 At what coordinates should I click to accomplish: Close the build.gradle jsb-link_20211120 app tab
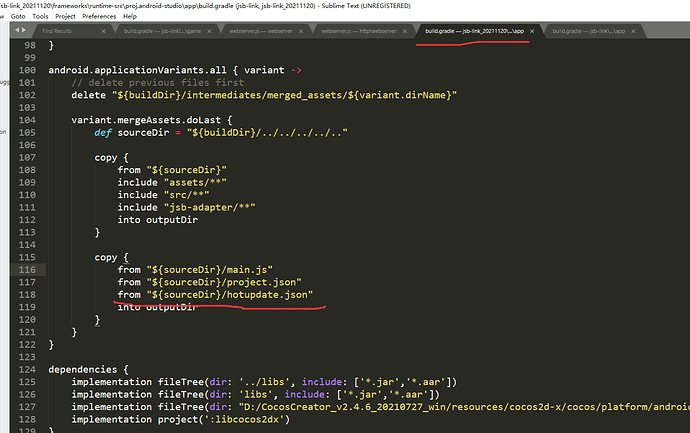[x=532, y=31]
